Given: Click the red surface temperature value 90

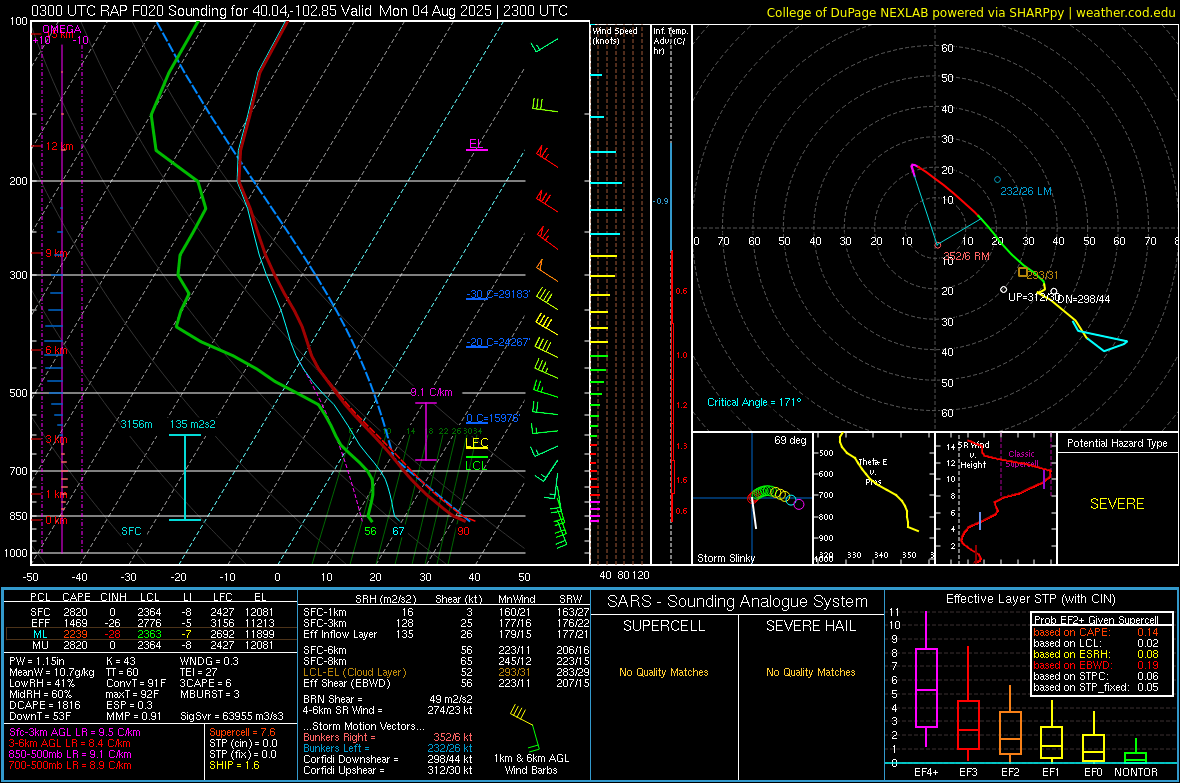Looking at the screenshot, I should point(463,531).
